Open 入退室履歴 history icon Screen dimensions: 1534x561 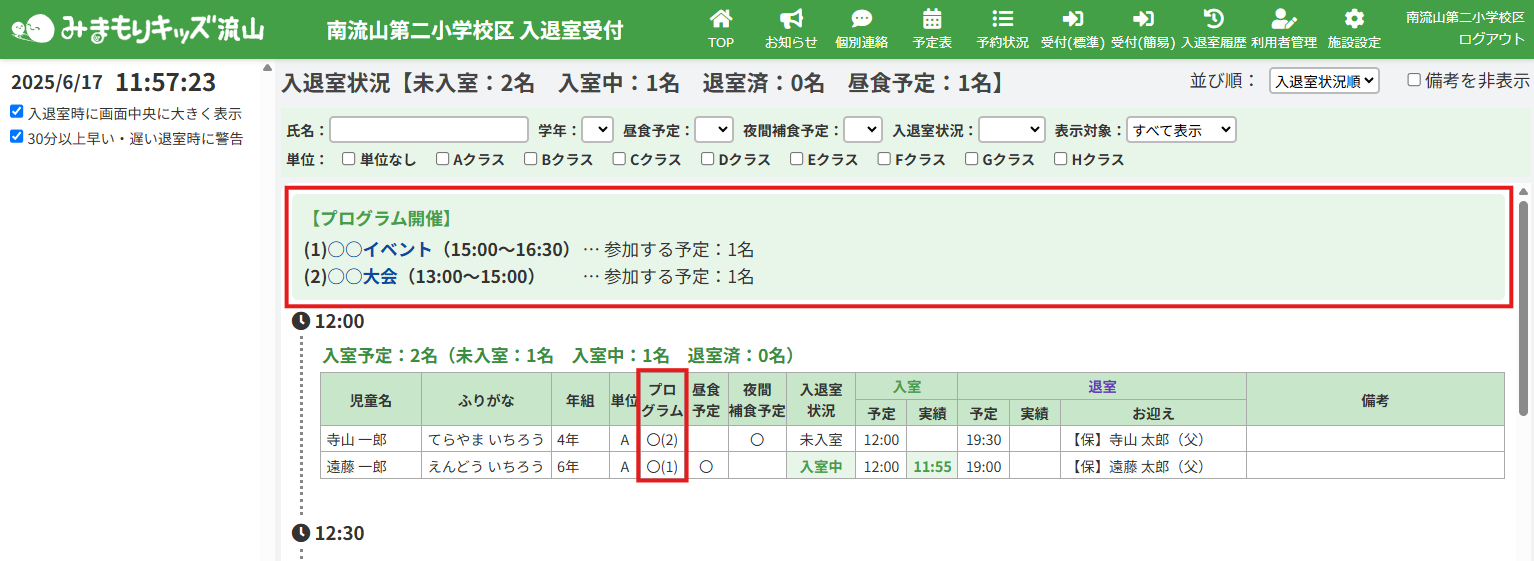pos(1213,20)
